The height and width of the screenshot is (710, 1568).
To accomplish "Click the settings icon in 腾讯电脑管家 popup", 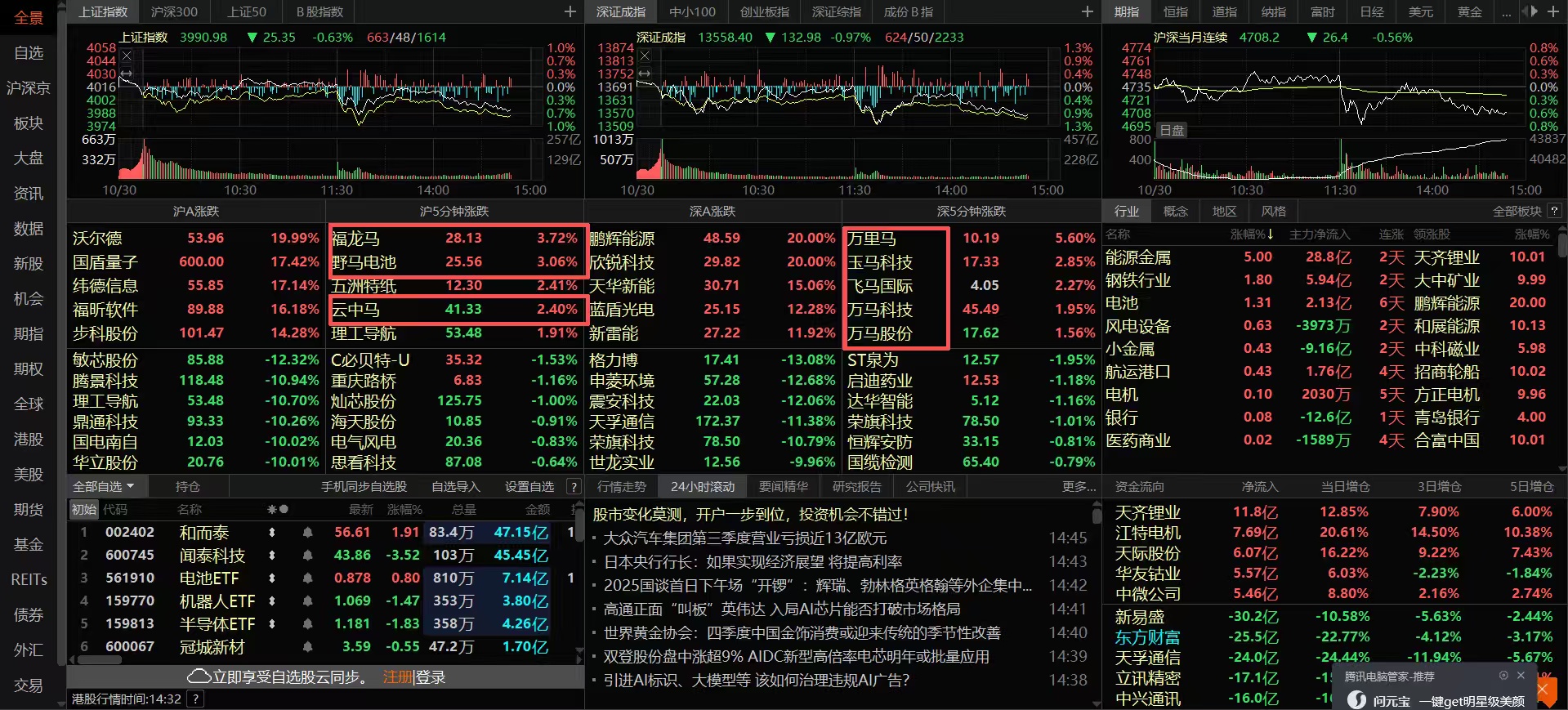I will point(1503,676).
